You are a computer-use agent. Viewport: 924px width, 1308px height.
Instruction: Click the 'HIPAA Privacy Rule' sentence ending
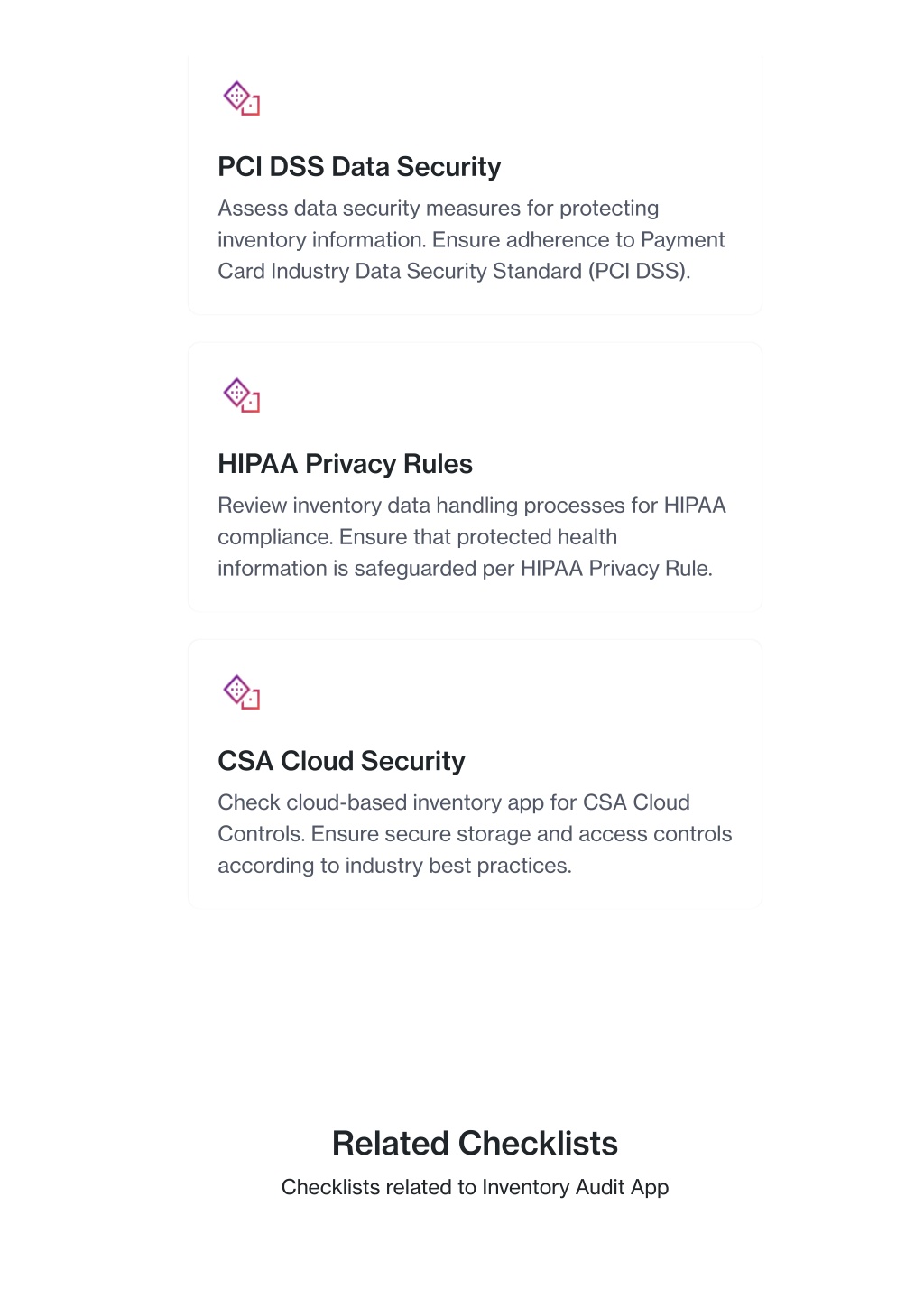(616, 569)
